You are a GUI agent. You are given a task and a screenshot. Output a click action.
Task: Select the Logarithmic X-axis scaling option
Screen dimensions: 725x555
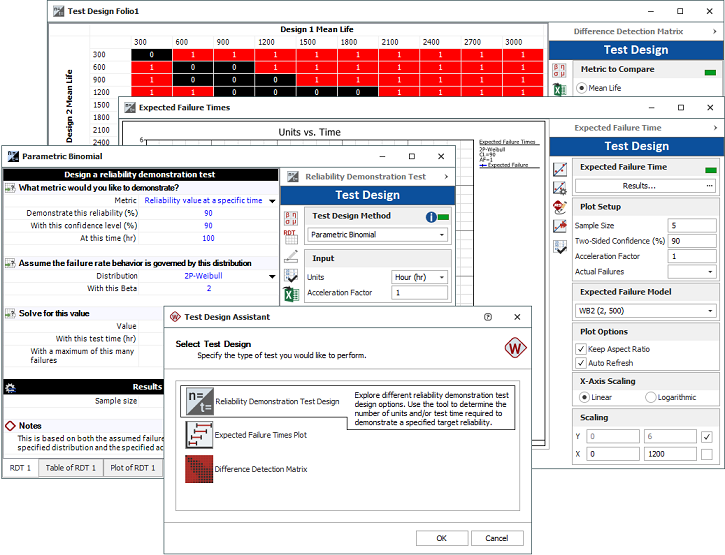pyautogui.click(x=651, y=397)
